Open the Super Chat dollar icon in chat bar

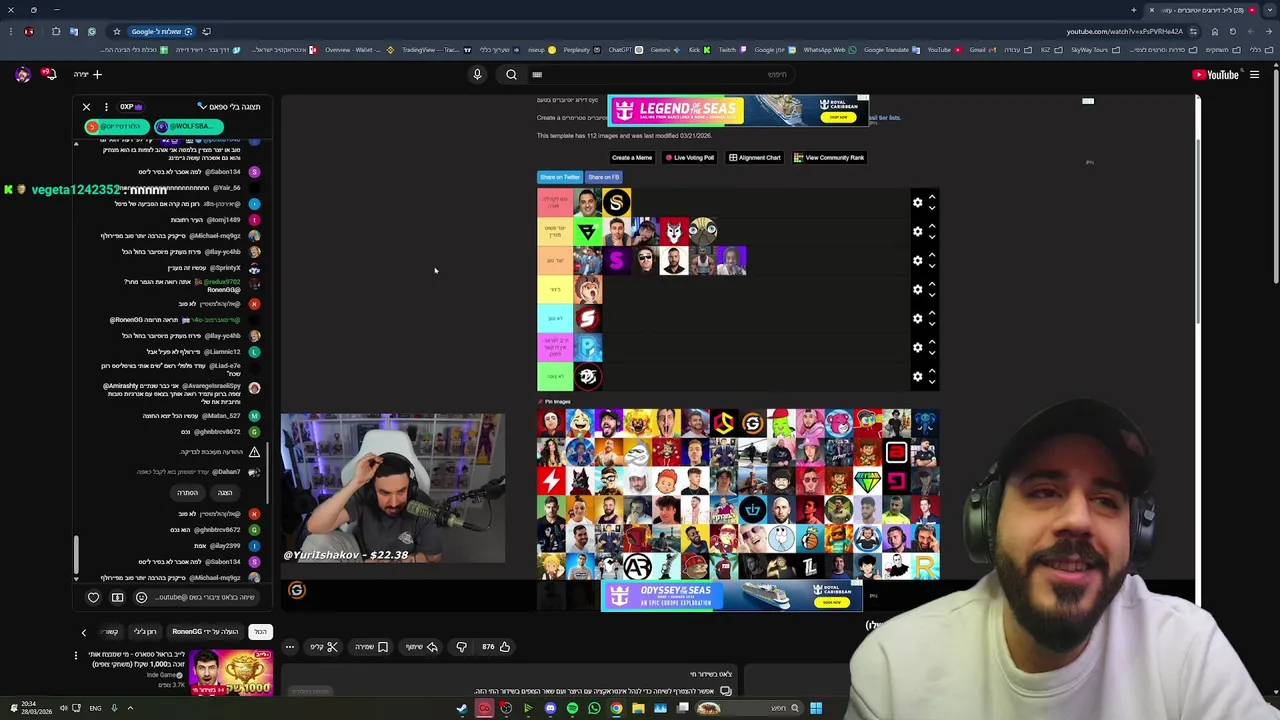117,598
